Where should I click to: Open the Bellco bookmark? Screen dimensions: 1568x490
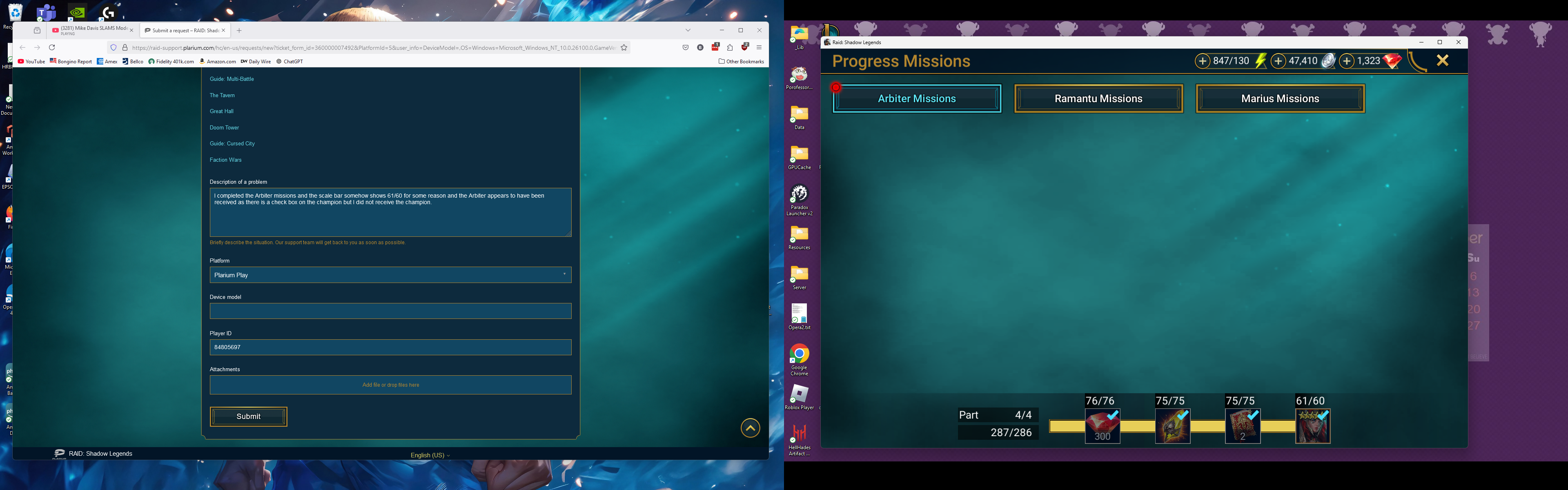coord(133,62)
